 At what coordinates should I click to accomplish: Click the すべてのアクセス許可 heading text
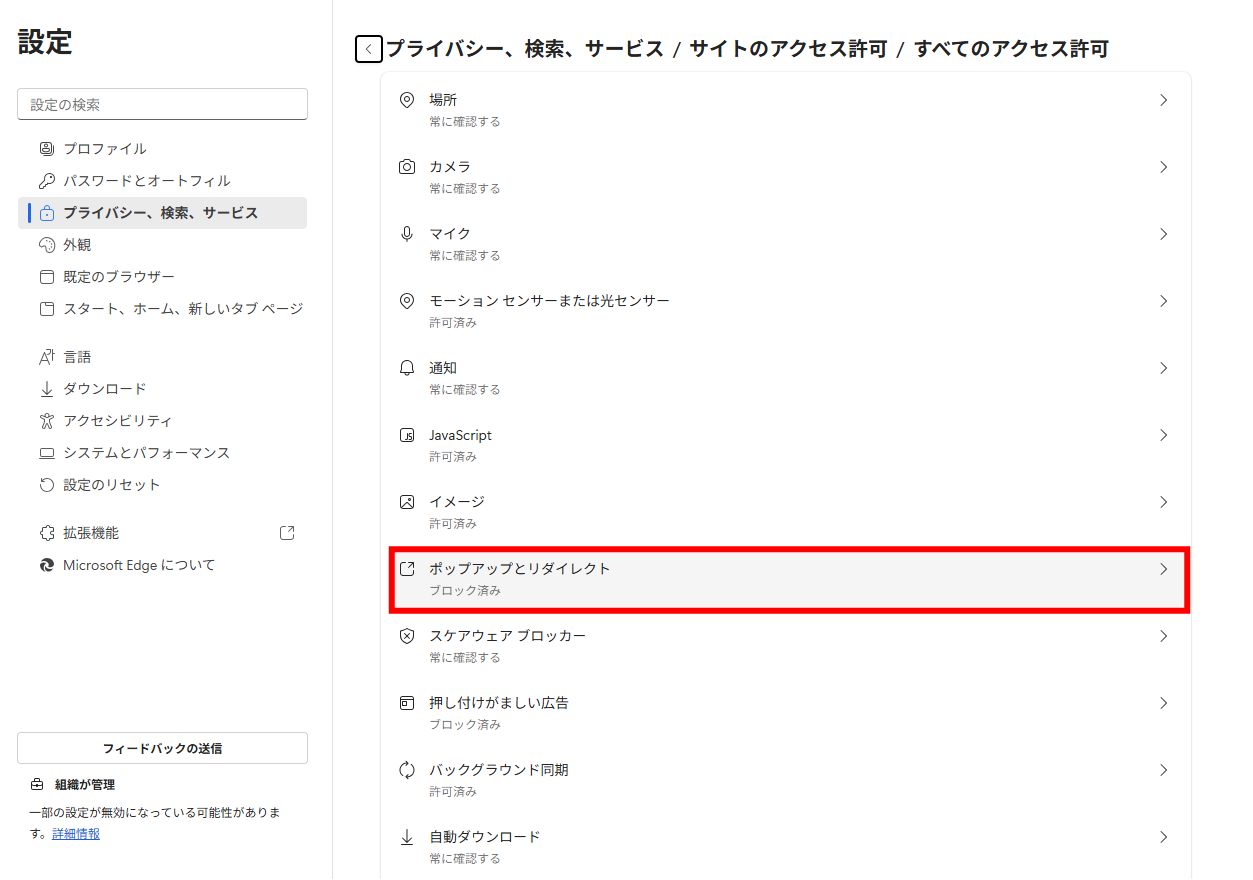[x=1011, y=48]
